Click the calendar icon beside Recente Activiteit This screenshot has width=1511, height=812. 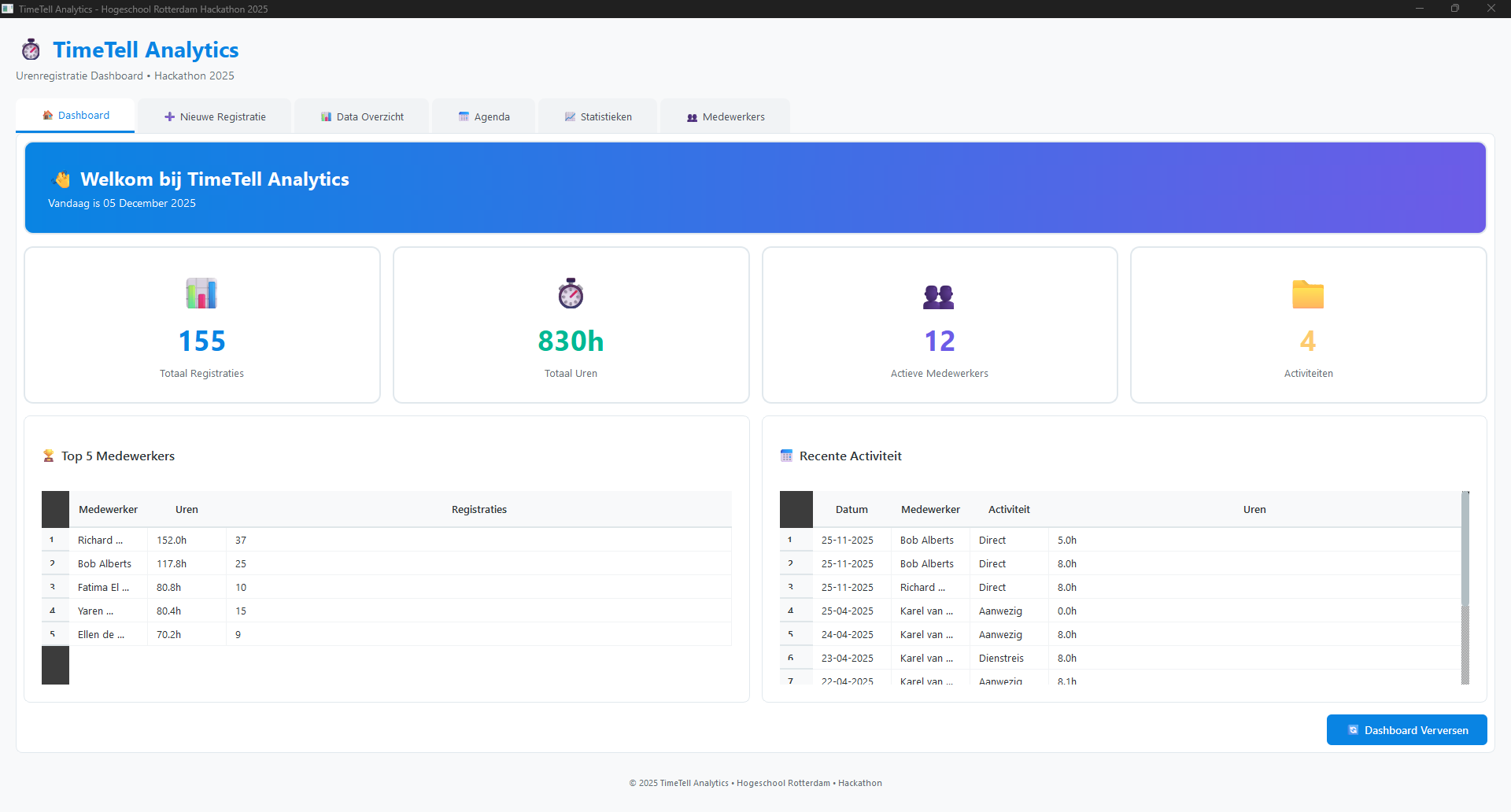(x=786, y=456)
